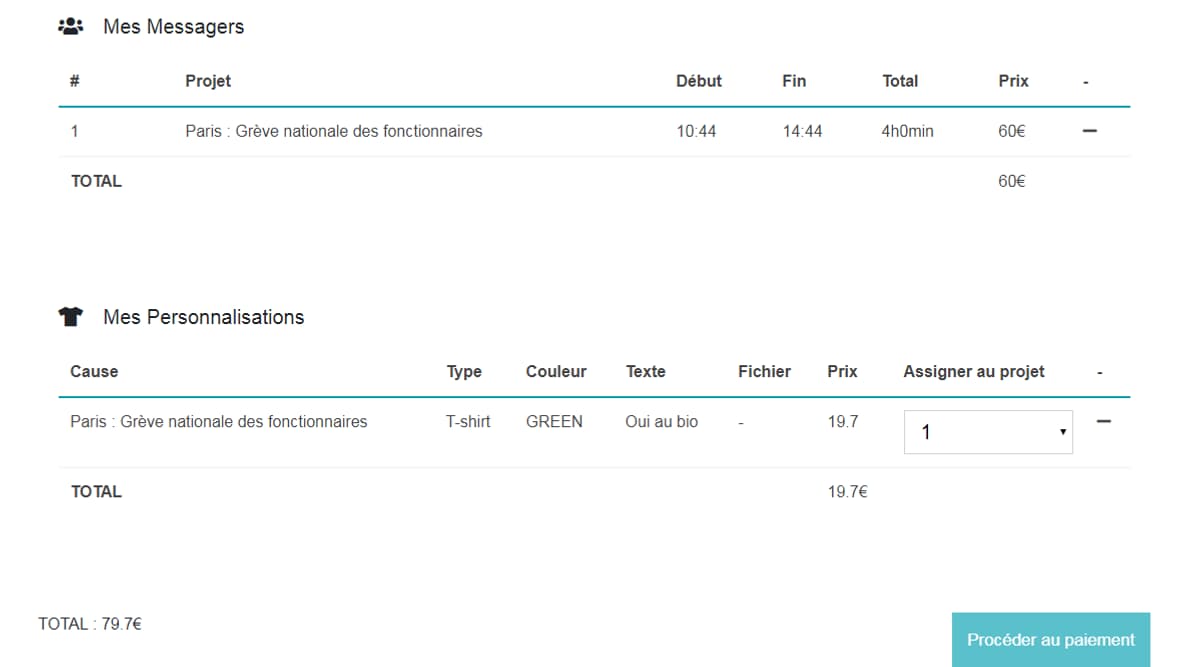Remove messager row 1 with minus icon
This screenshot has height=667, width=1186.
tap(1089, 131)
